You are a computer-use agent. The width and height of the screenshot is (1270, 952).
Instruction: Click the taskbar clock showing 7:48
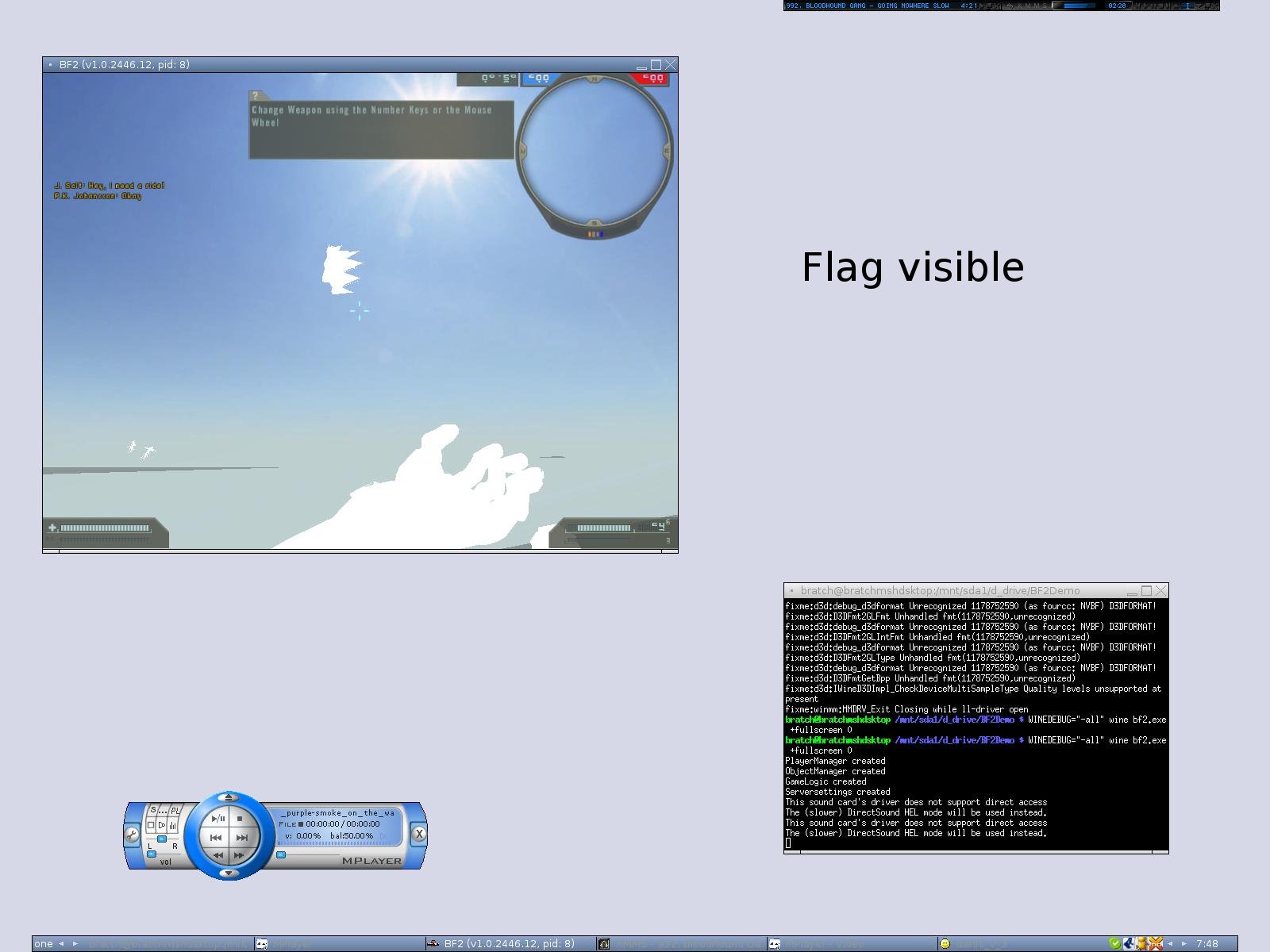[x=1207, y=943]
